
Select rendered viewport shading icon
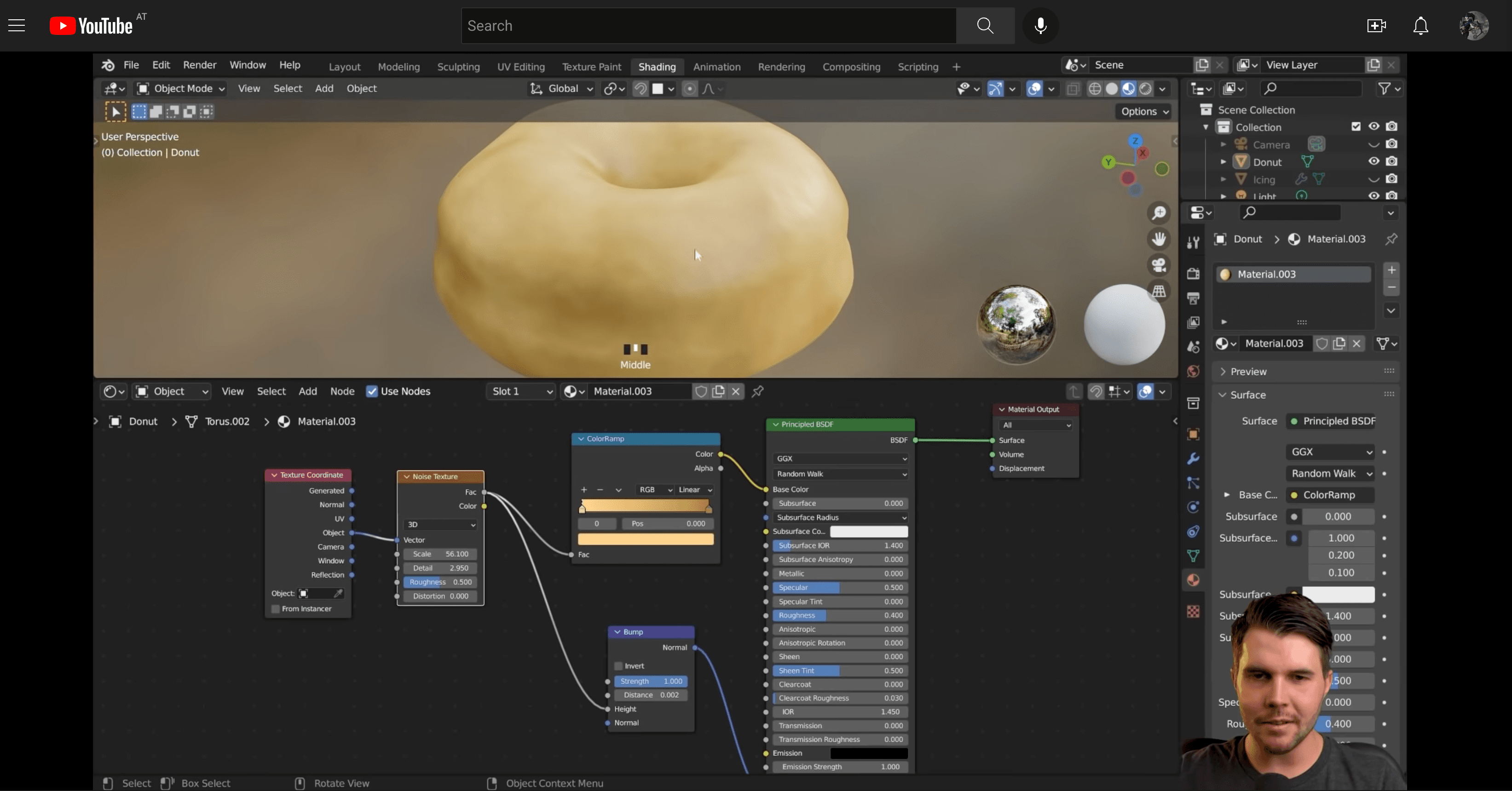pyautogui.click(x=1145, y=89)
